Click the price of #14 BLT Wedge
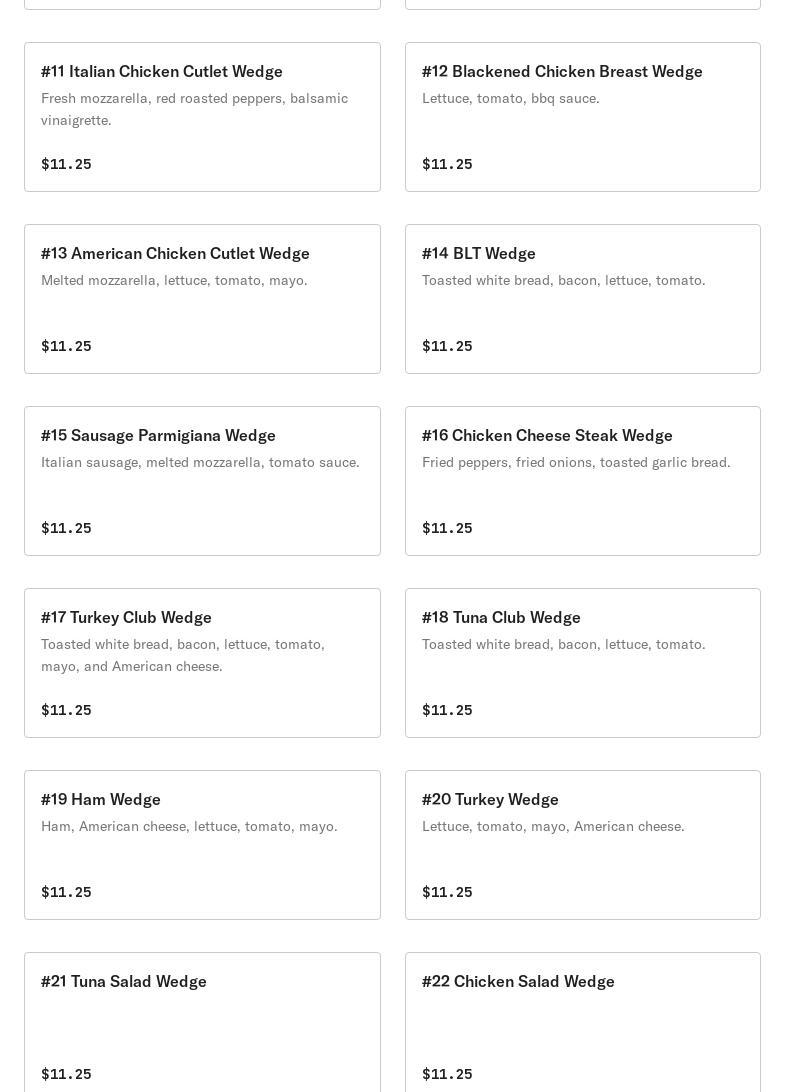 (x=447, y=346)
